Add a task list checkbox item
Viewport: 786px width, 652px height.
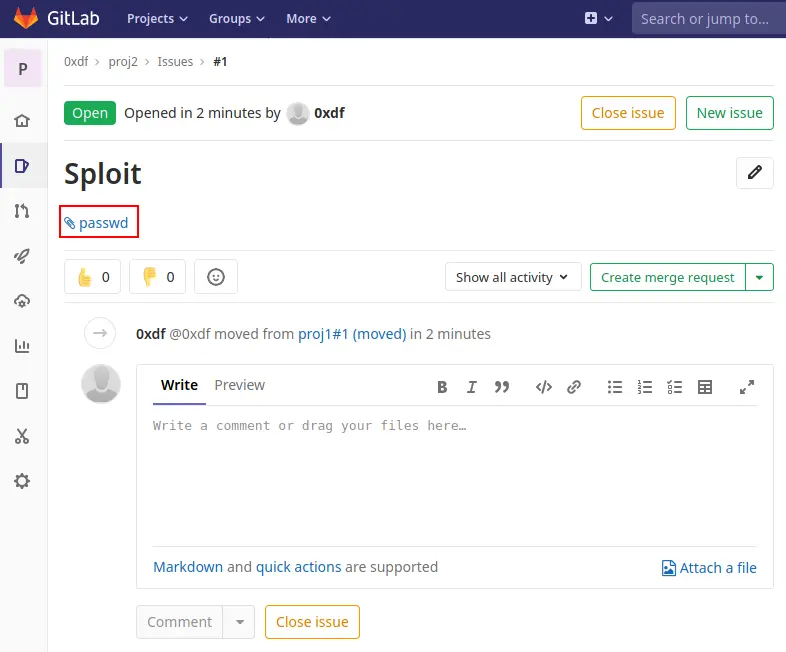675,387
